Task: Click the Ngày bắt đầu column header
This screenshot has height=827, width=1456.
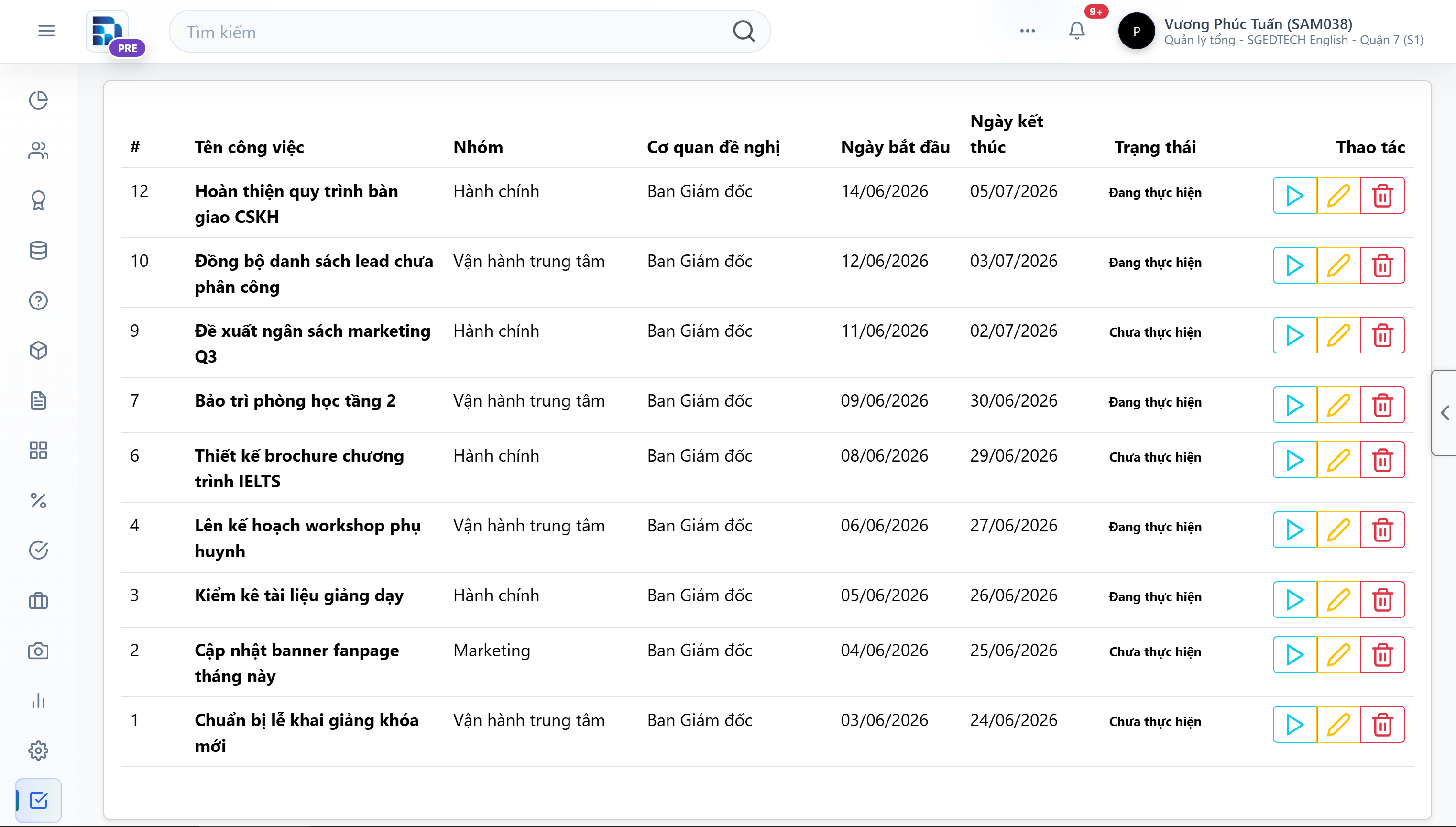Action: 895,147
